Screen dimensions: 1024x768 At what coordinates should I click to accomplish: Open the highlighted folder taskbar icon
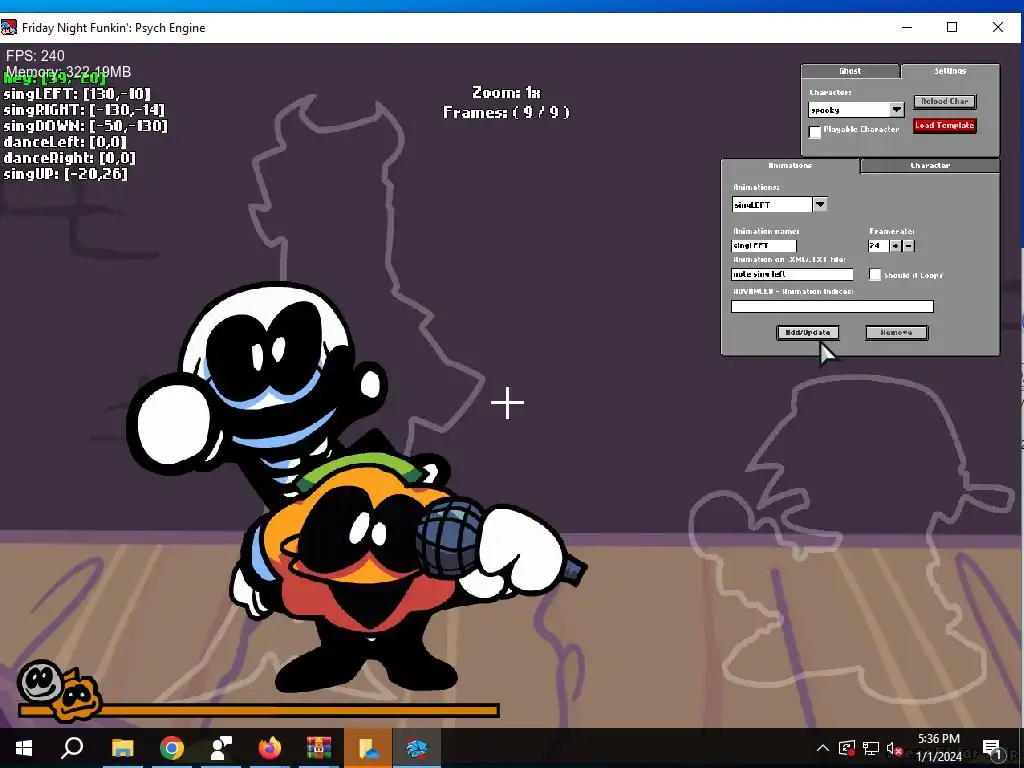click(368, 748)
